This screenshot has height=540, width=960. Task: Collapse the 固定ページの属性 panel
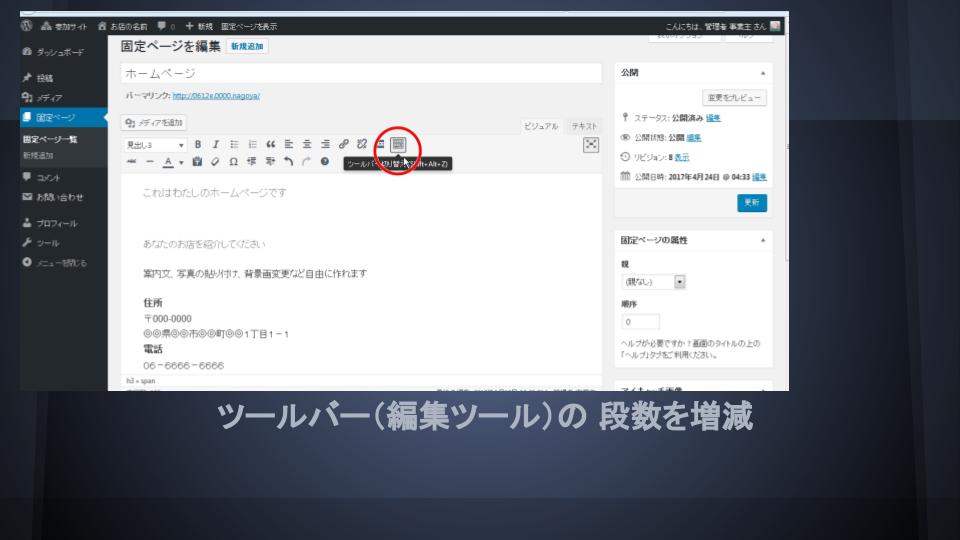click(764, 241)
